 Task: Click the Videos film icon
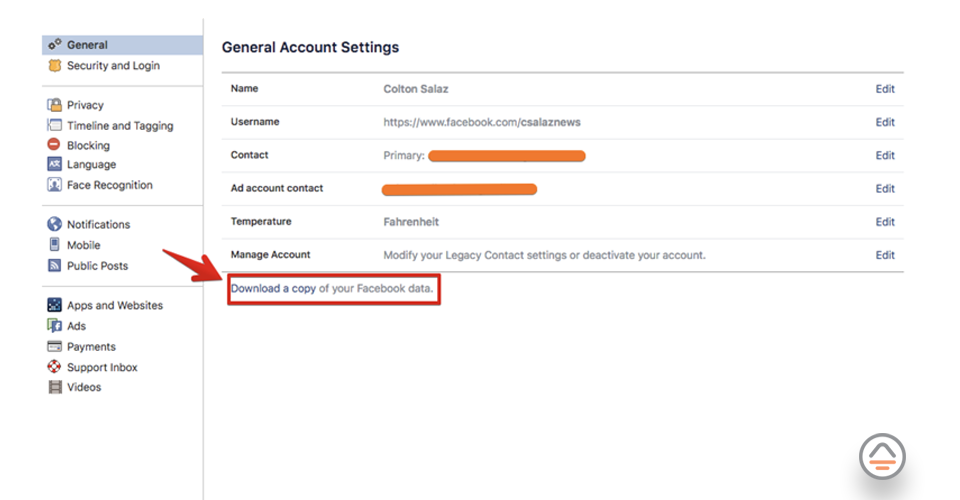pos(55,387)
